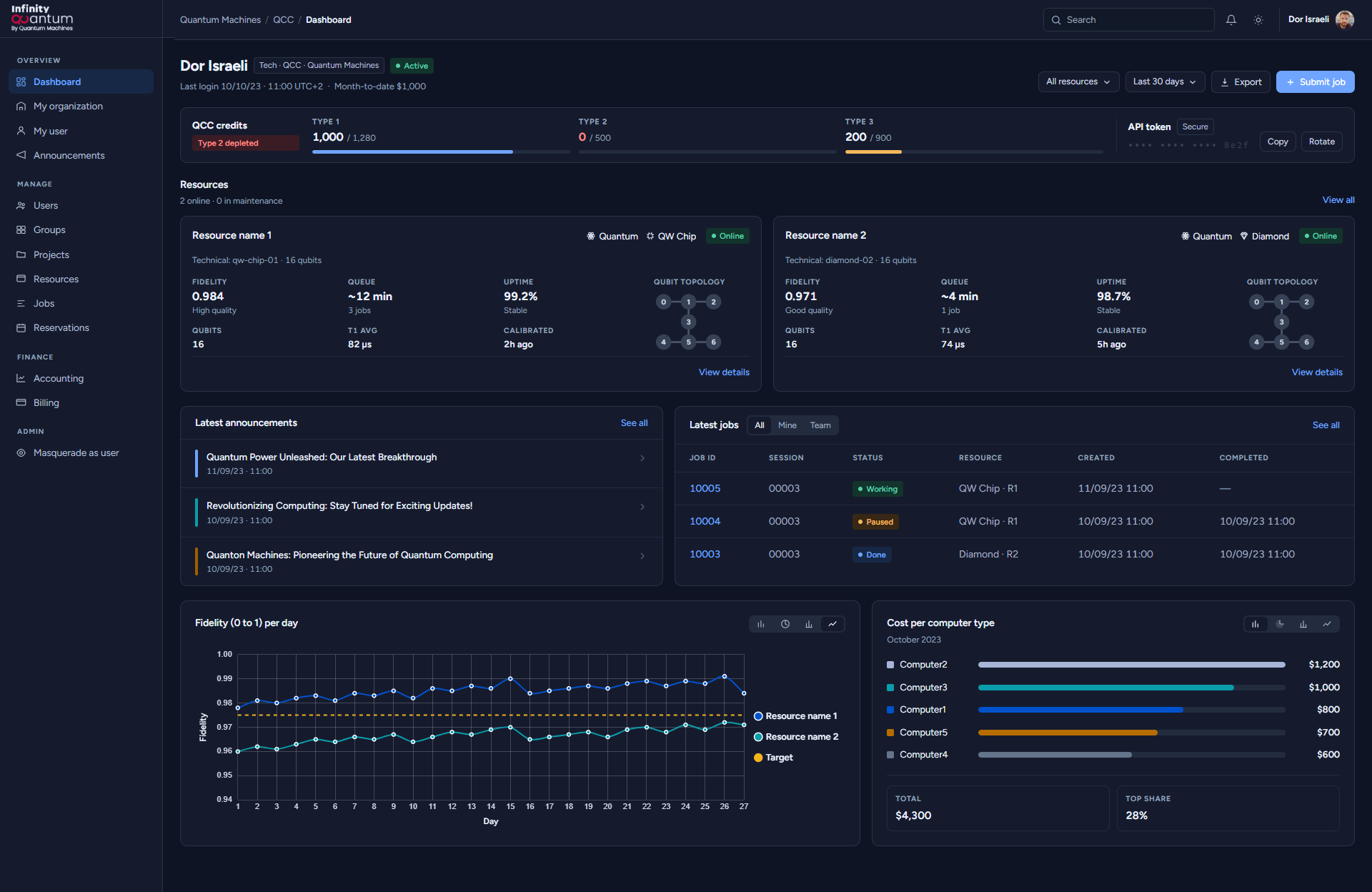Select grouped bar view for Fidelity chart
Image resolution: width=1372 pixels, height=892 pixels.
pyautogui.click(x=761, y=624)
